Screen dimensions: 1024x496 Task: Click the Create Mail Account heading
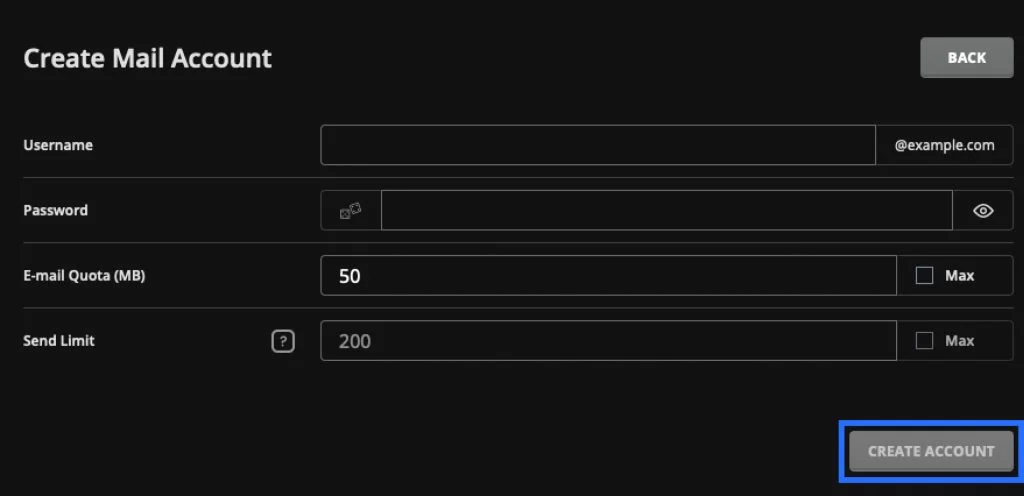[147, 58]
